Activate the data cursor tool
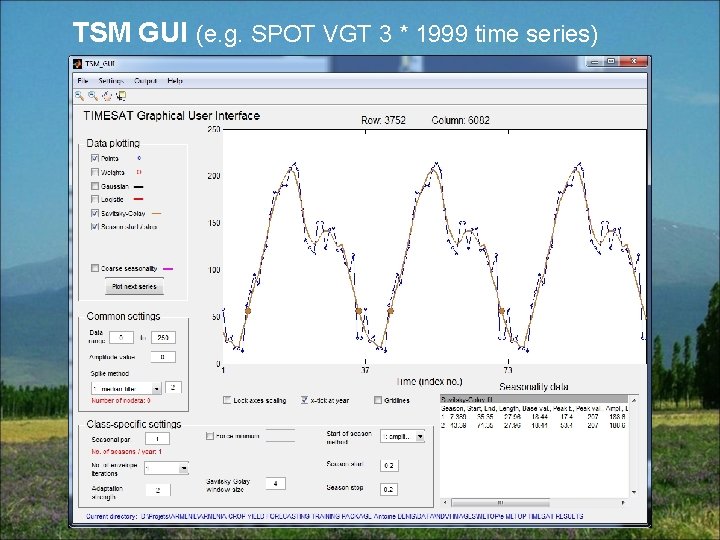 tap(121, 96)
